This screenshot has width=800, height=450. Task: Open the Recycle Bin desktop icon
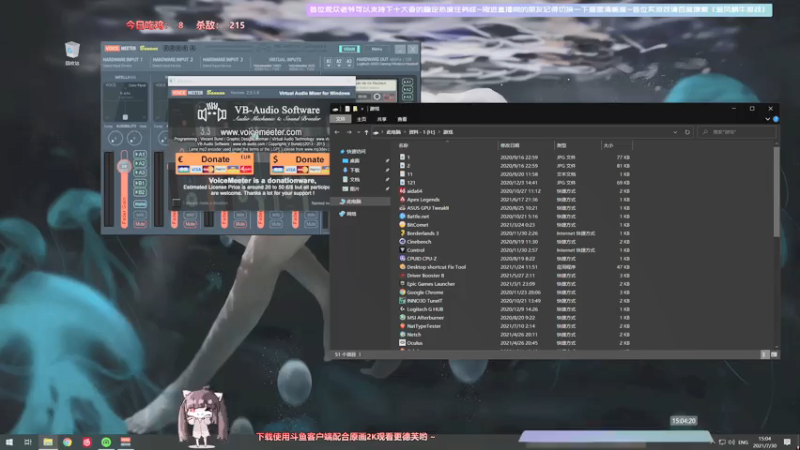tap(72, 53)
